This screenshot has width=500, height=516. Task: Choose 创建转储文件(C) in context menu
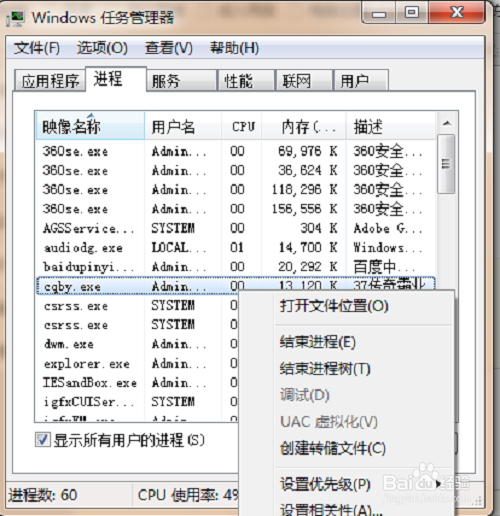click(x=333, y=448)
